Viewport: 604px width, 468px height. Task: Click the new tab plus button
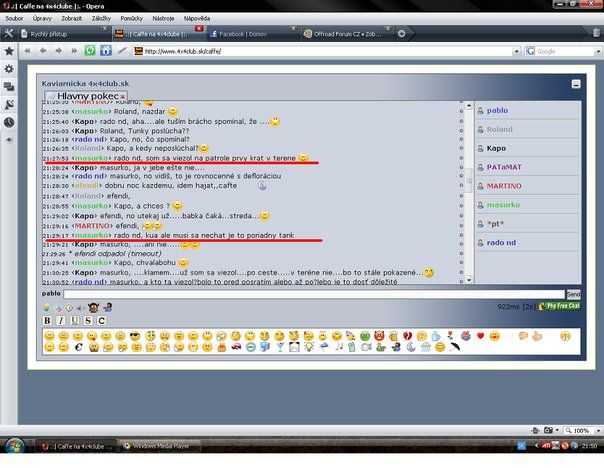point(401,34)
